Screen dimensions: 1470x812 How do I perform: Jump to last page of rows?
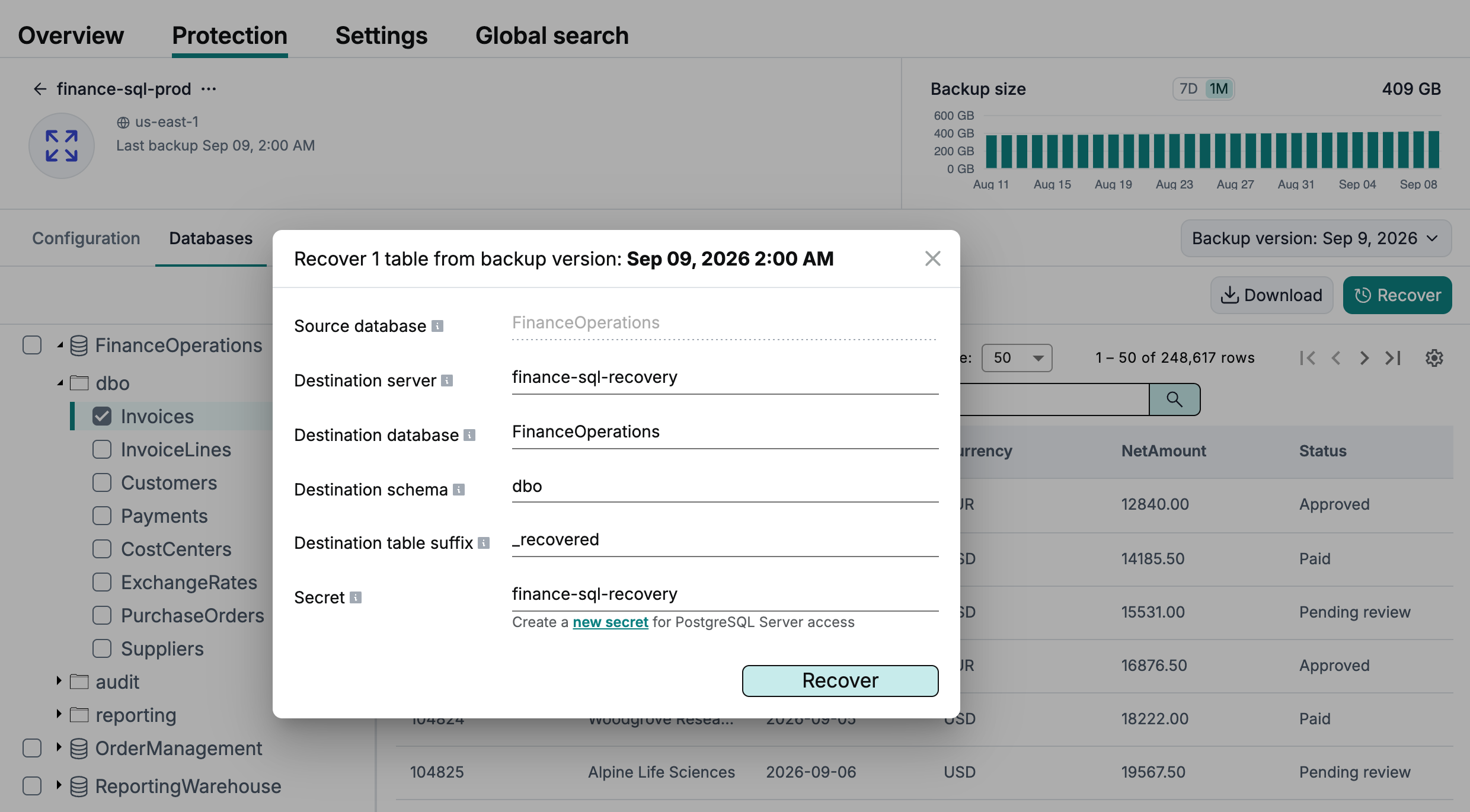point(1393,358)
